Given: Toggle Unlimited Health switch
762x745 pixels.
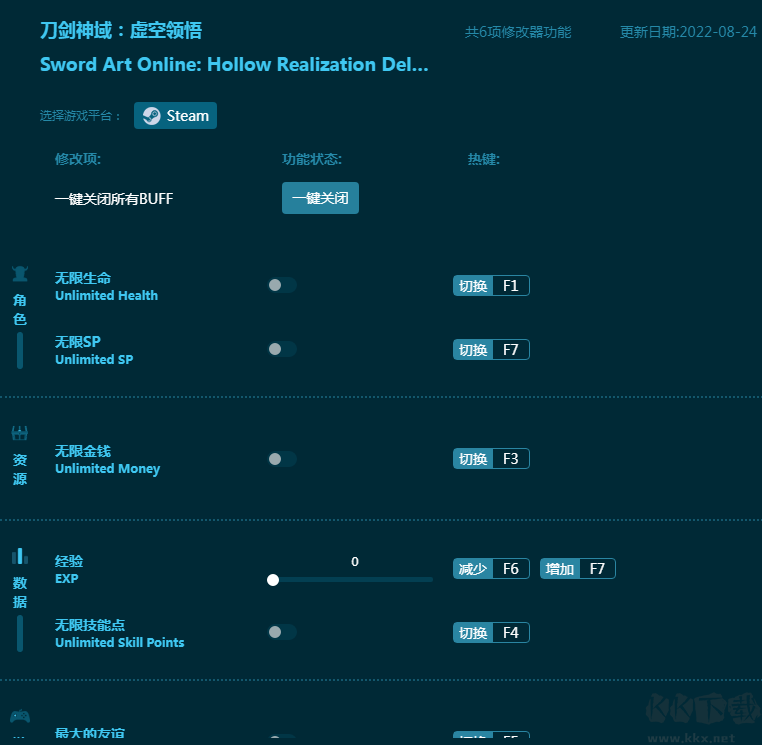Looking at the screenshot, I should [282, 285].
